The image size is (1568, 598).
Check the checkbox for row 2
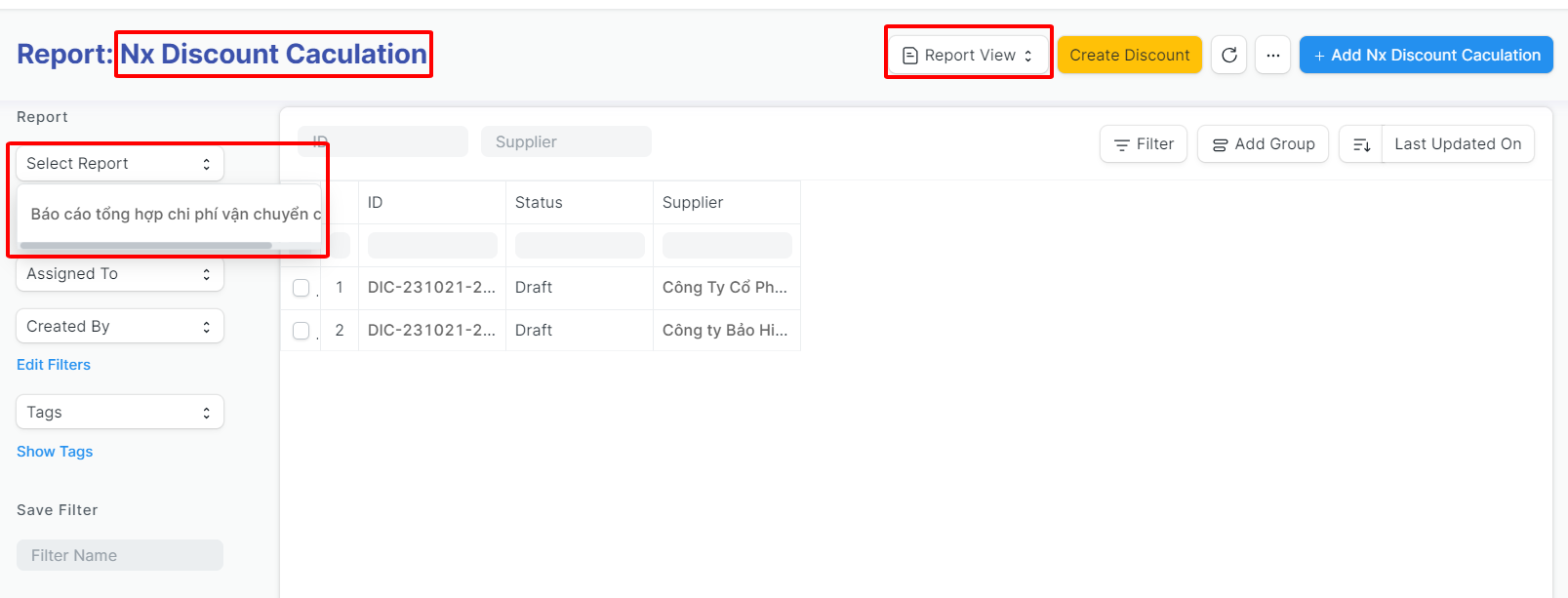302,331
